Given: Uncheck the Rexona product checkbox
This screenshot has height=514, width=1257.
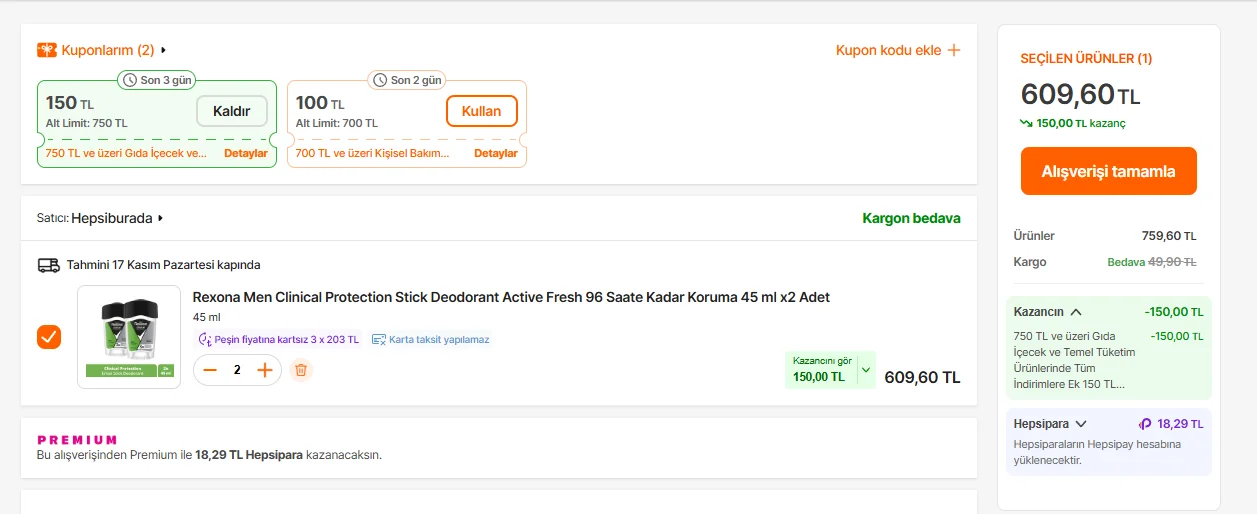Looking at the screenshot, I should [49, 337].
